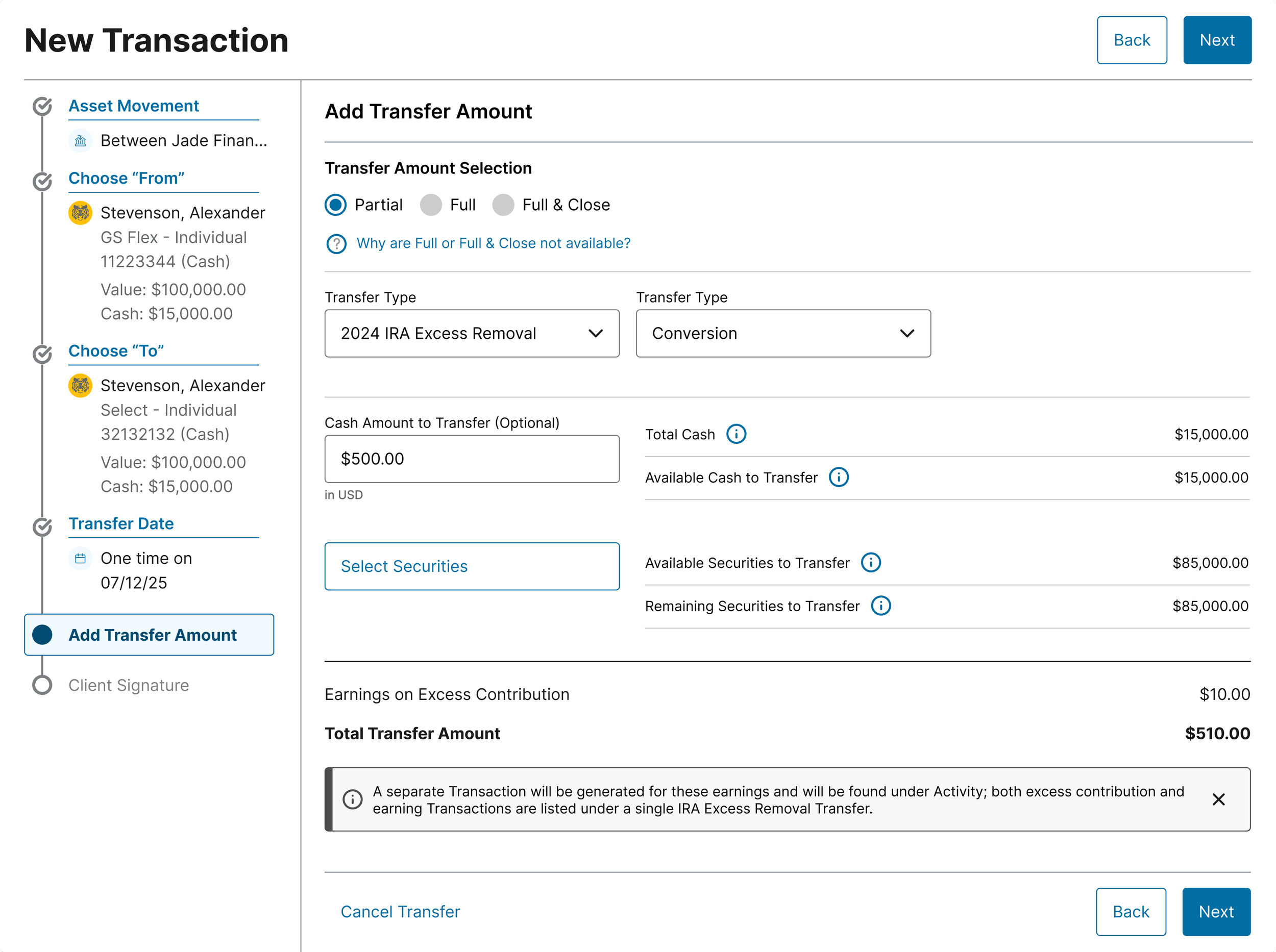Click the tiger avatar in the Choose "From" section
The image size is (1276, 952).
click(x=81, y=213)
